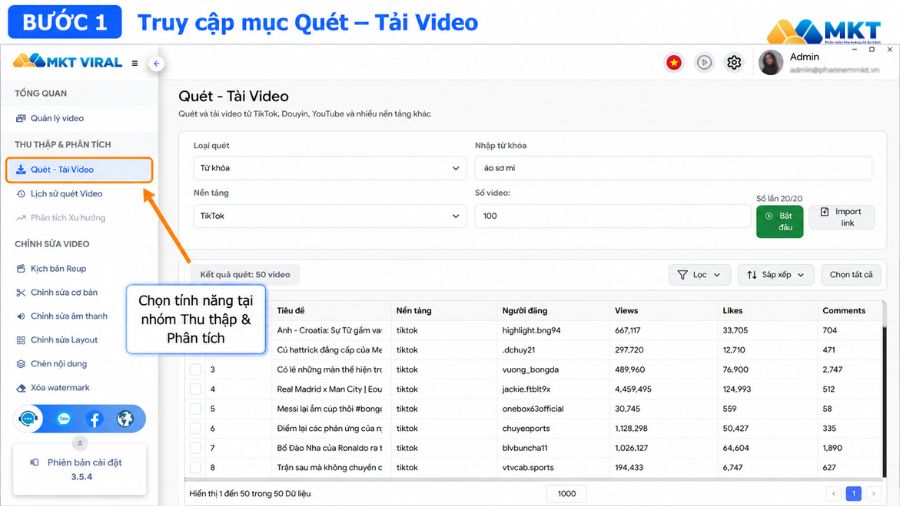Click the Tiêu đề column header

(x=291, y=310)
